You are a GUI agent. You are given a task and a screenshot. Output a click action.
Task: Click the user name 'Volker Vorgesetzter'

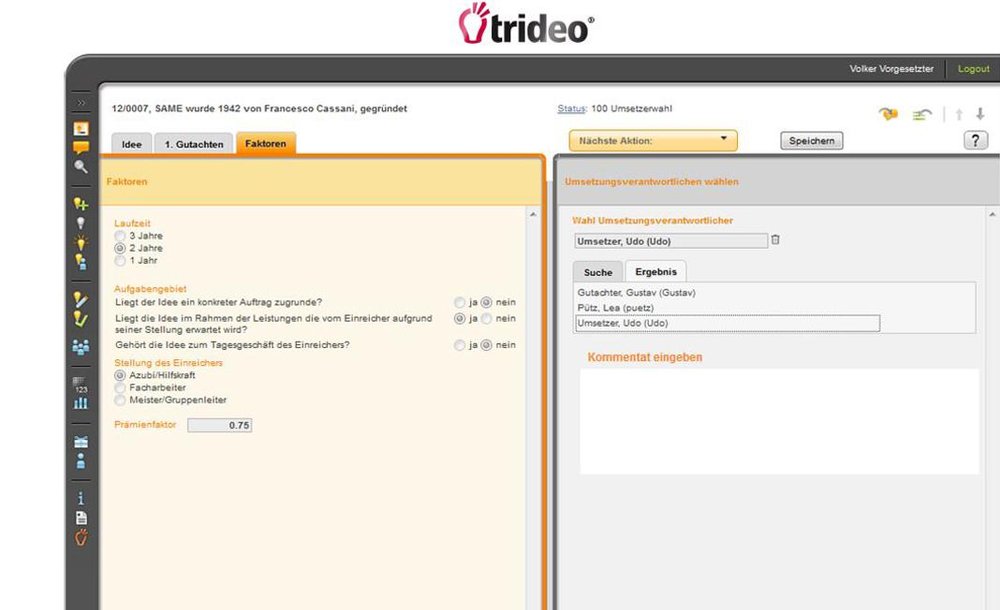892,69
